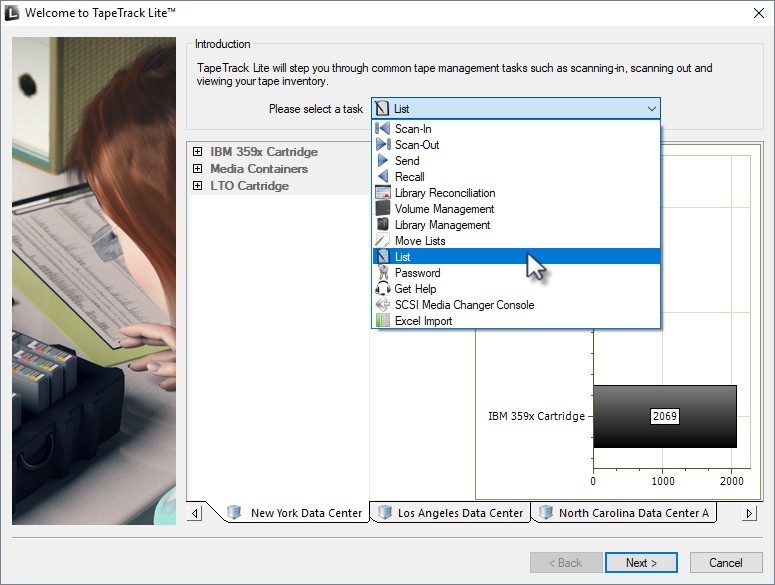Viewport: 775px width, 585px height.
Task: Click the List icon in the combo box
Action: [382, 108]
